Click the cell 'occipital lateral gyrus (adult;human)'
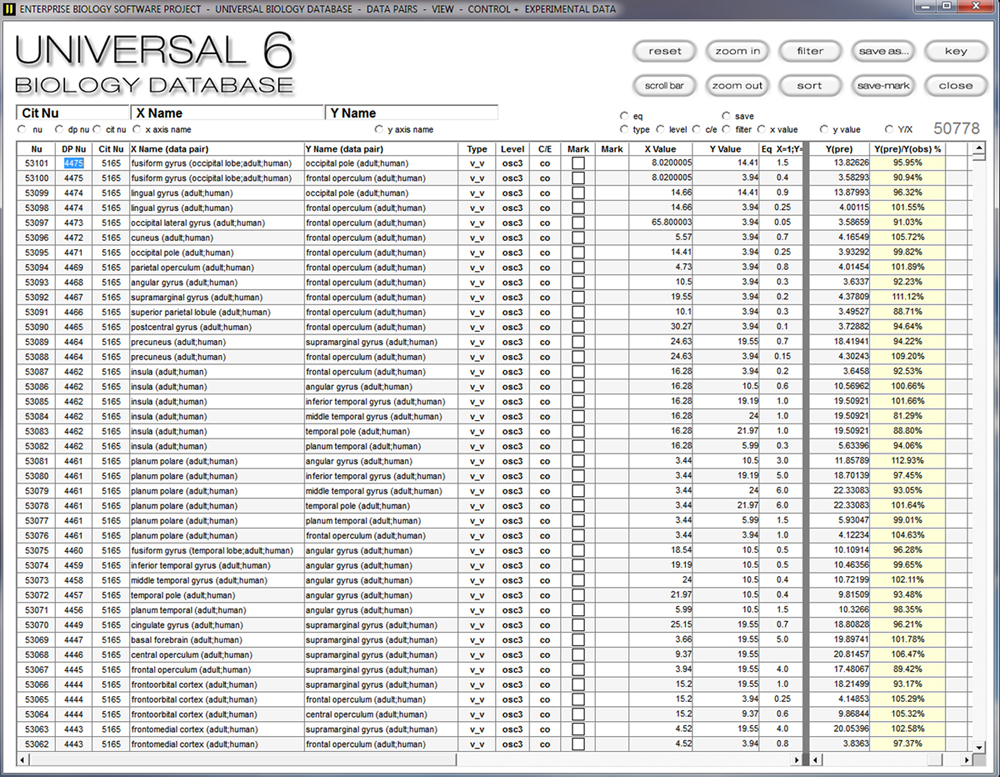The width and height of the screenshot is (1000, 777). tap(217, 223)
